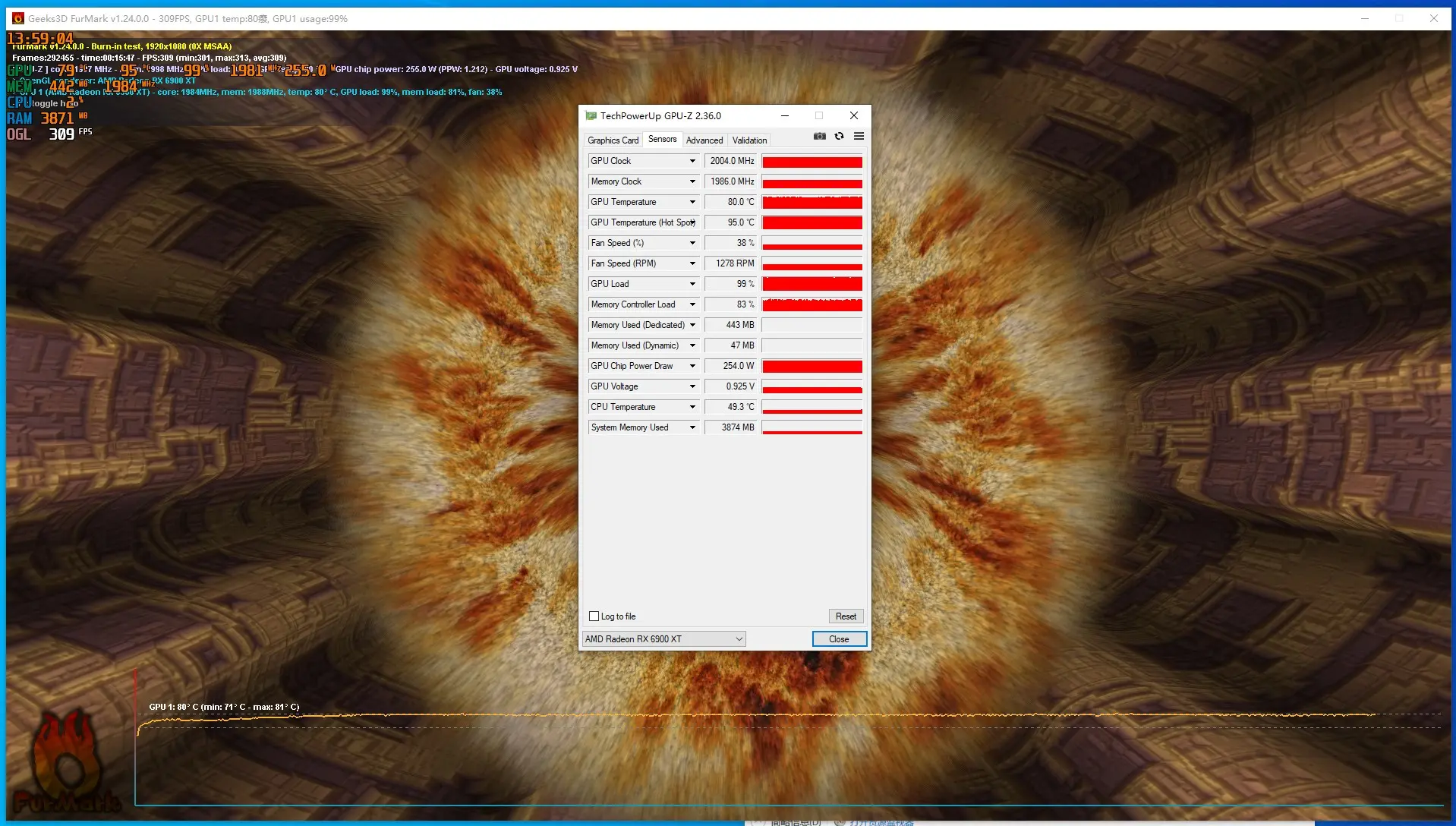Screen dimensions: 1456x826
Task: Click the Close button in GPU-Z
Action: [x=839, y=639]
